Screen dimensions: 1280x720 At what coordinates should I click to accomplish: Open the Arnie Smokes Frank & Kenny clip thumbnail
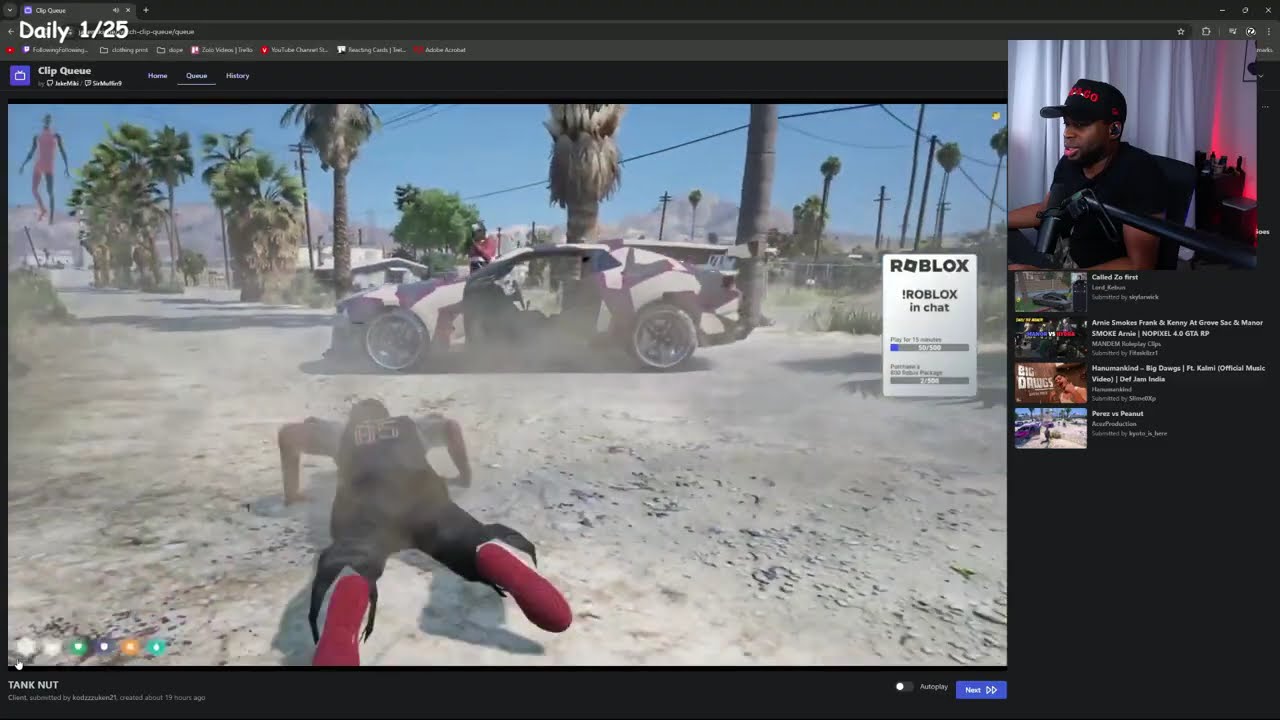pos(1050,338)
